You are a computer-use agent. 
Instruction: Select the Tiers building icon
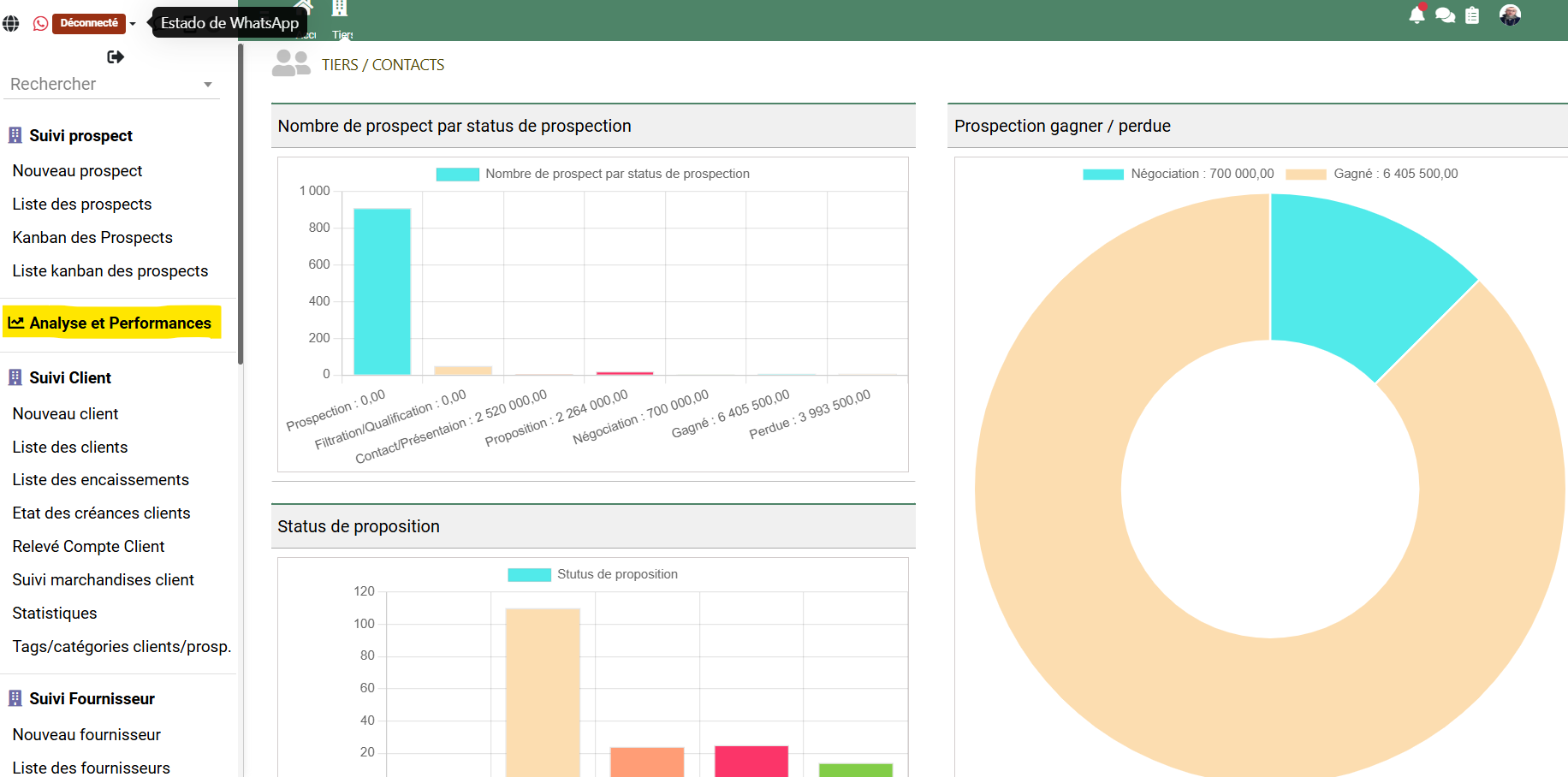click(341, 9)
